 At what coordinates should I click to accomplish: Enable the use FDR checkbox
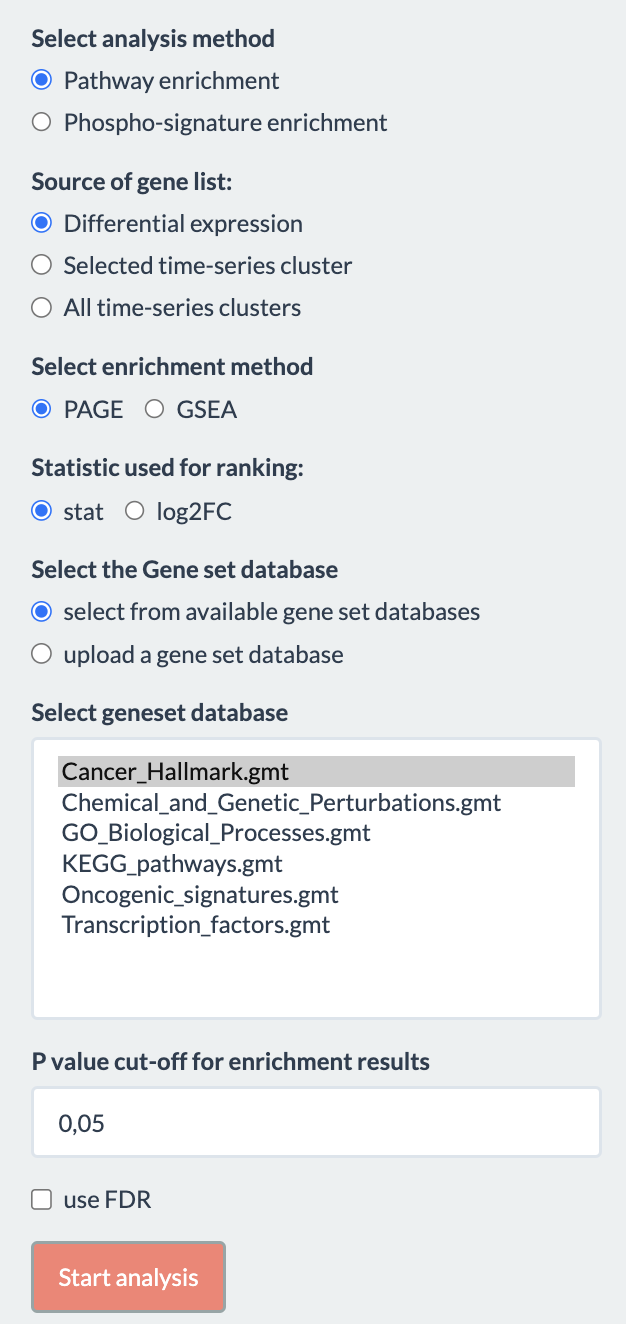41,1200
